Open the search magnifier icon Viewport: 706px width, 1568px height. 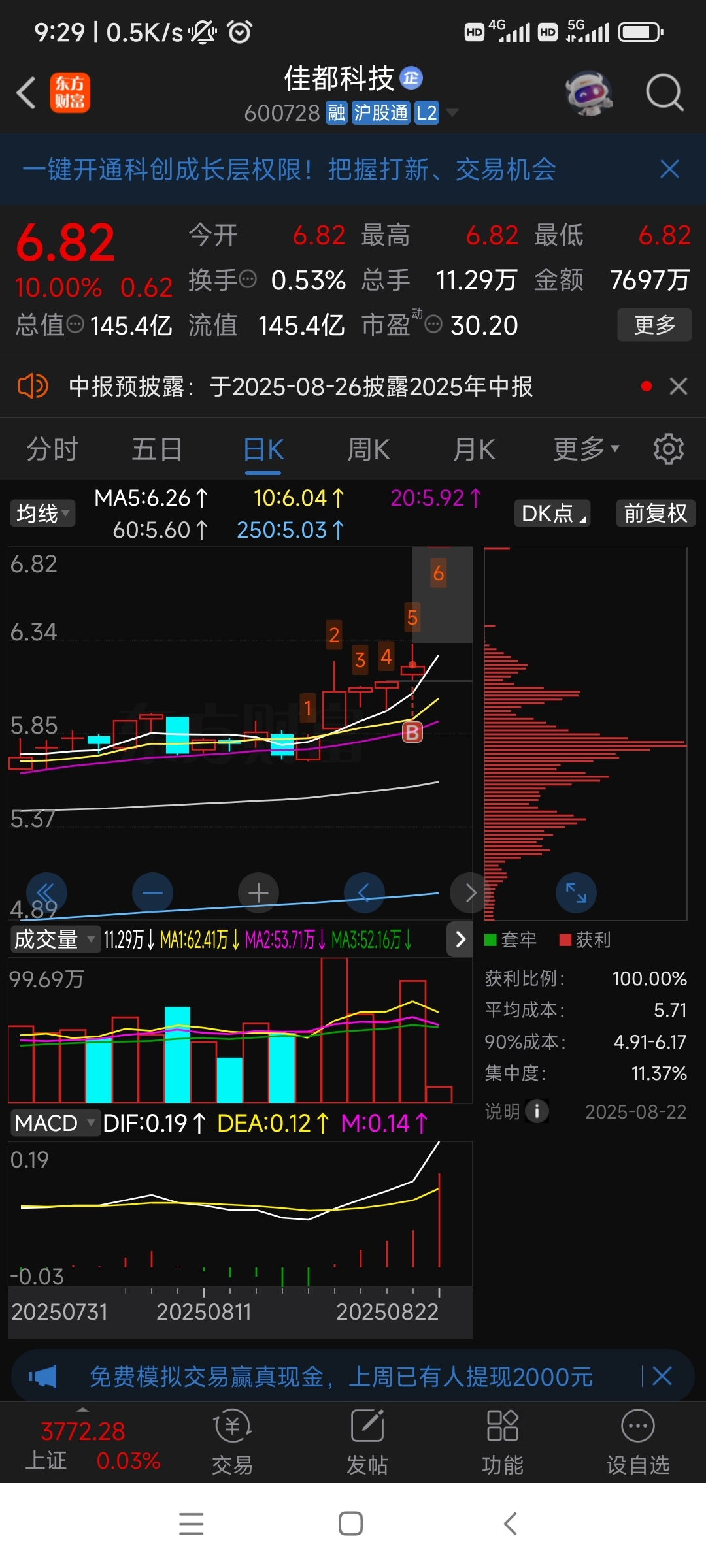coord(665,93)
